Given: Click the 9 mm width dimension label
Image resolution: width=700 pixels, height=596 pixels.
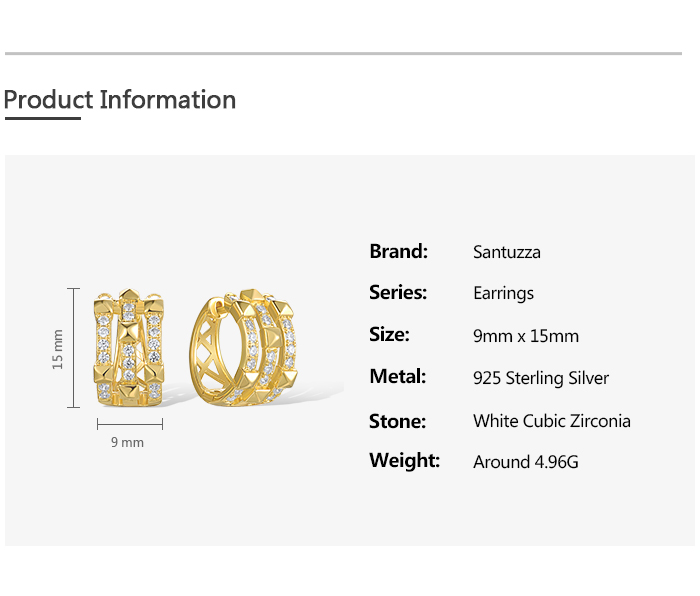Looking at the screenshot, I should [x=128, y=442].
